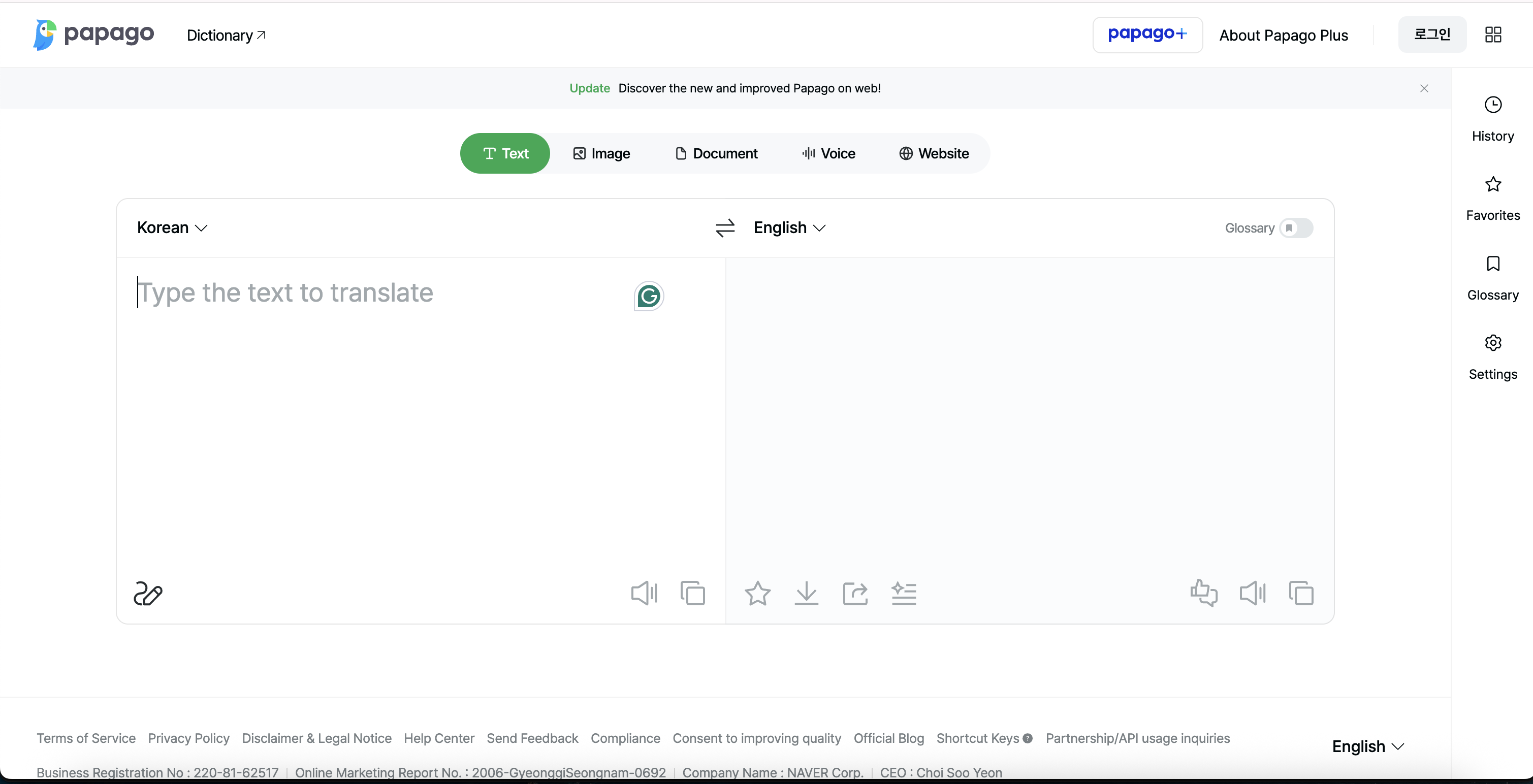Open About Papago Plus
This screenshot has width=1533, height=784.
1284,35
